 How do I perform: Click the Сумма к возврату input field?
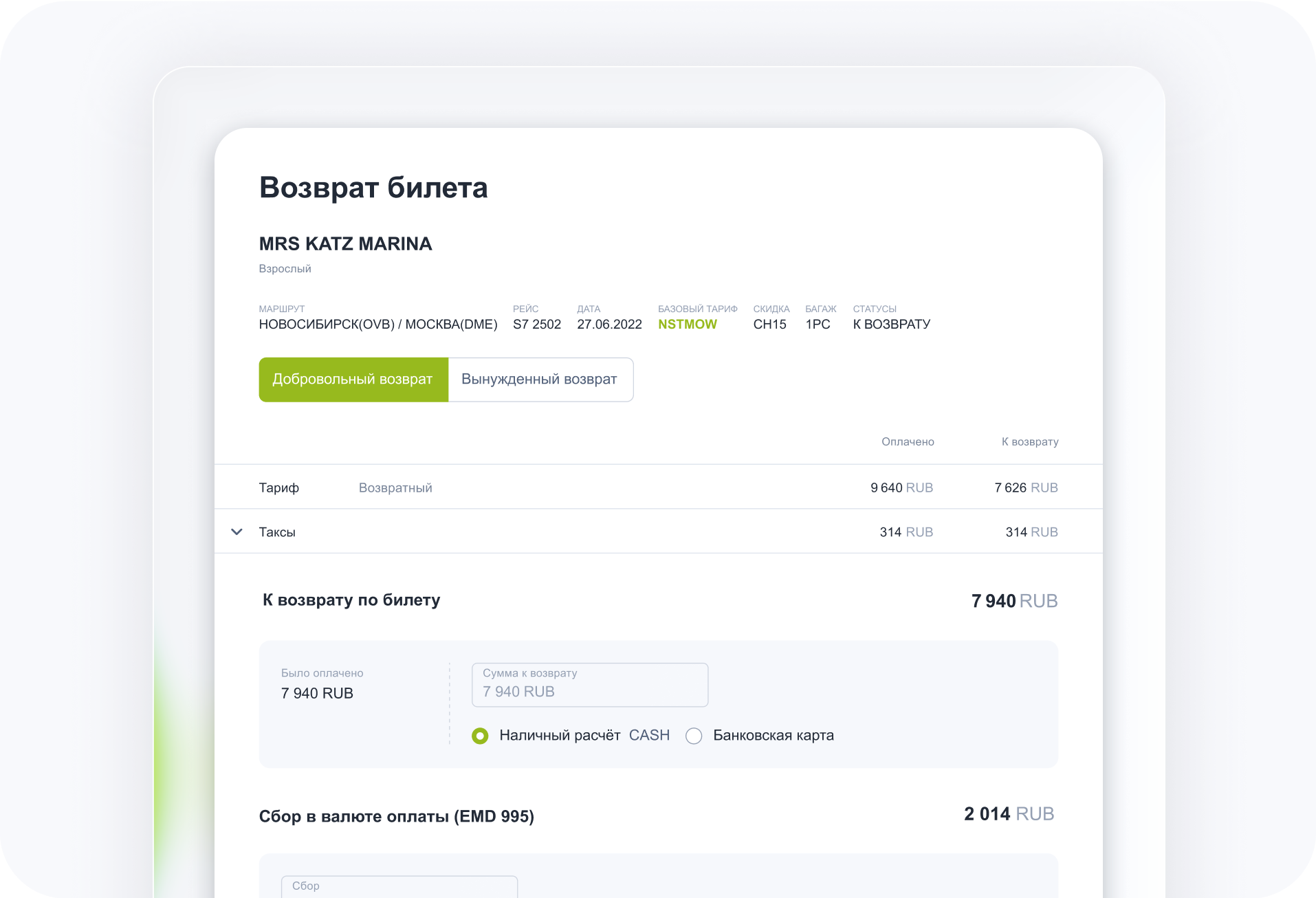pyautogui.click(x=589, y=685)
